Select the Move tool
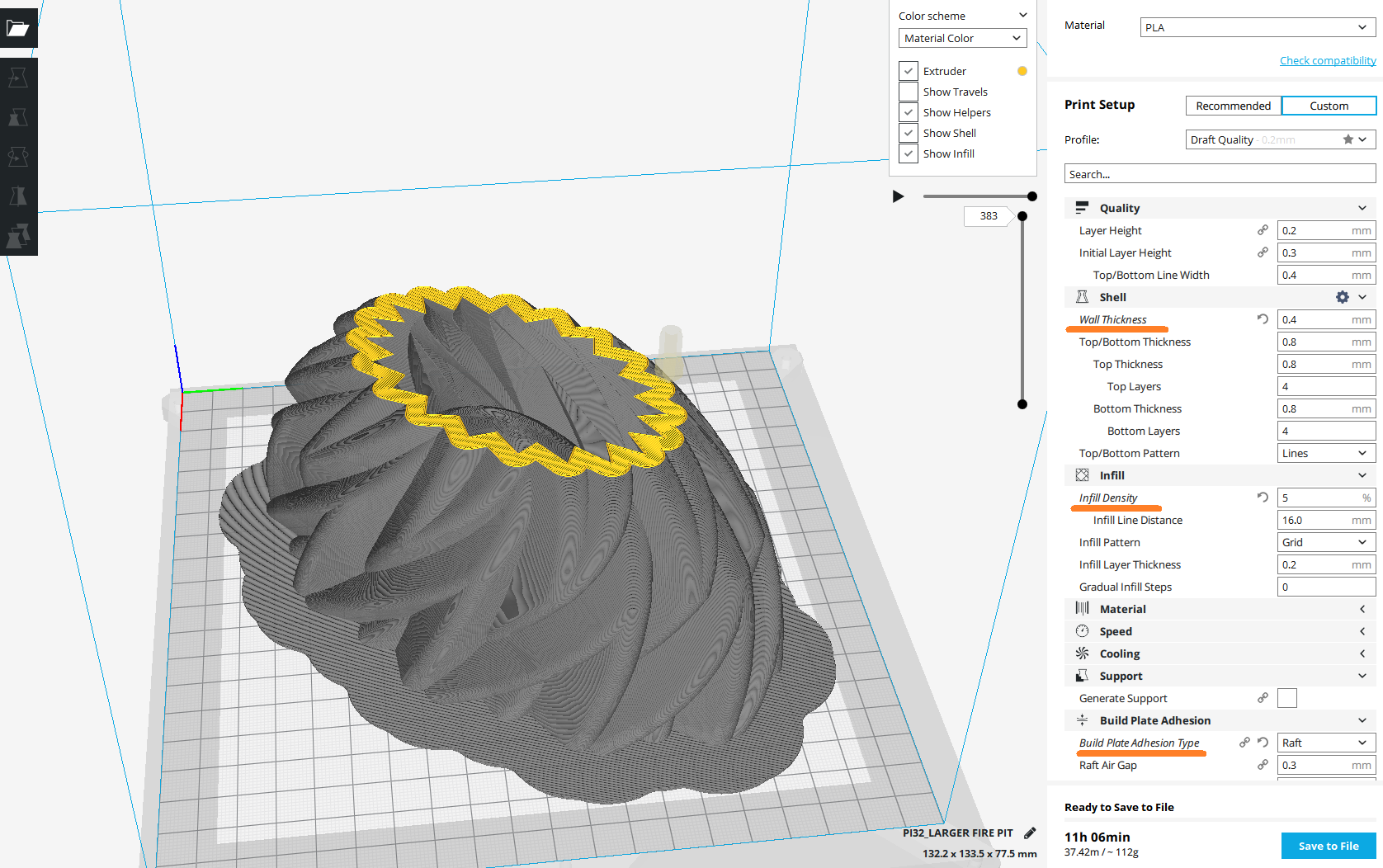The width and height of the screenshot is (1383, 868). (x=18, y=78)
